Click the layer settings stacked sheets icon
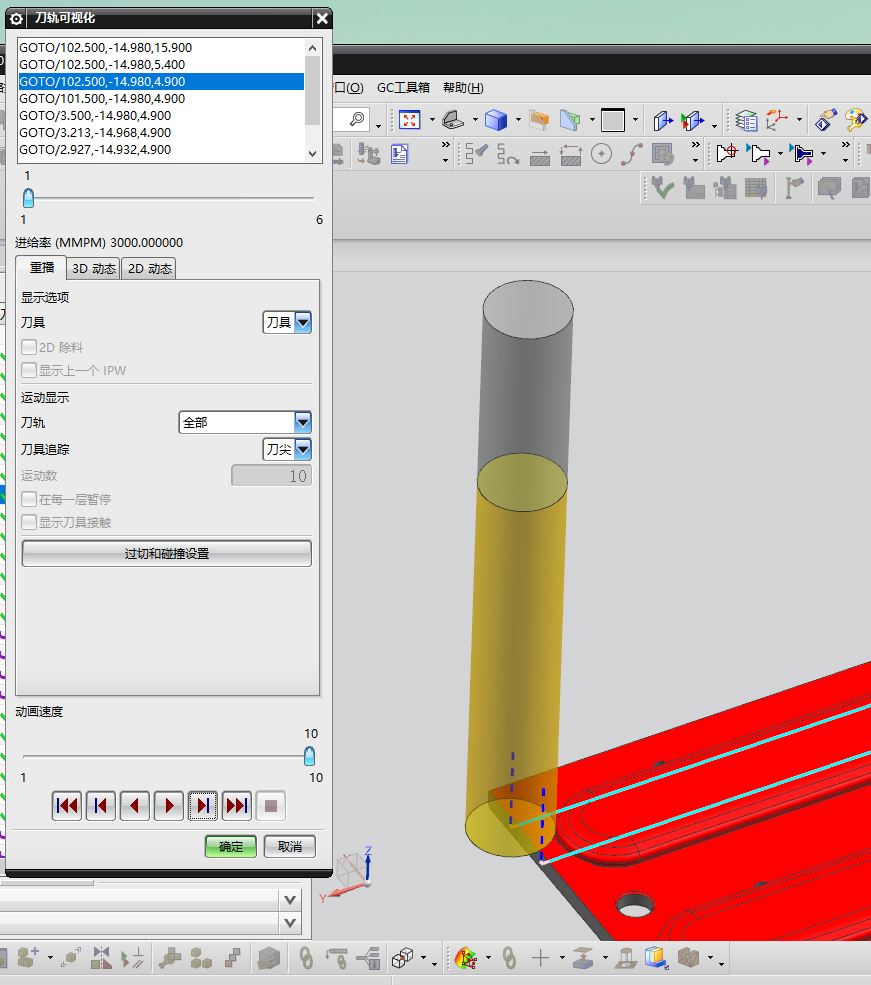871x985 pixels. (746, 120)
